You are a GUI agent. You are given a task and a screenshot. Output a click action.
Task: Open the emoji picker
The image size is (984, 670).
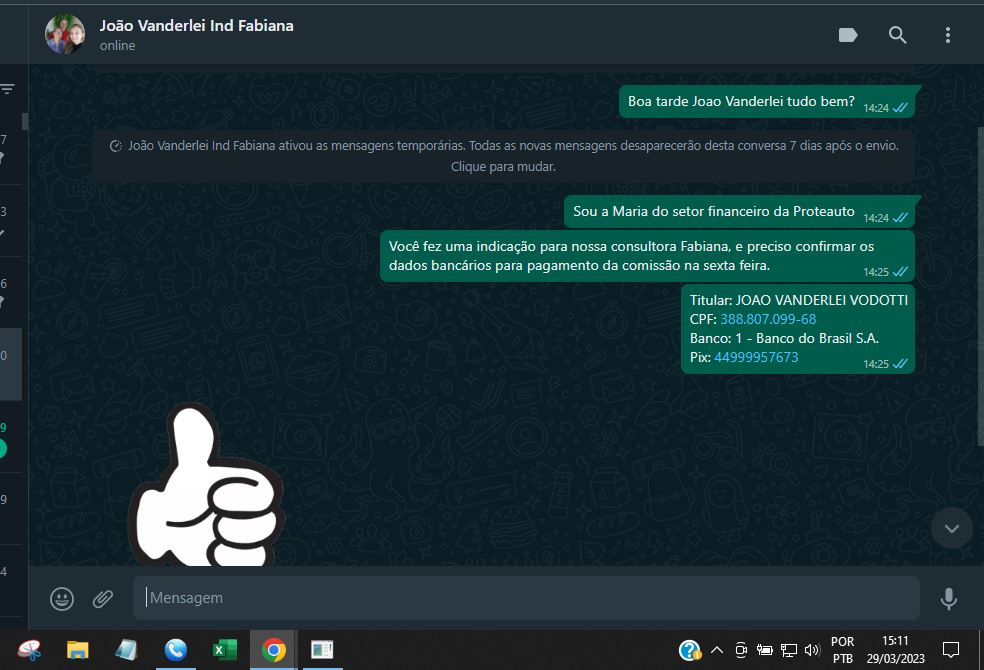point(62,598)
